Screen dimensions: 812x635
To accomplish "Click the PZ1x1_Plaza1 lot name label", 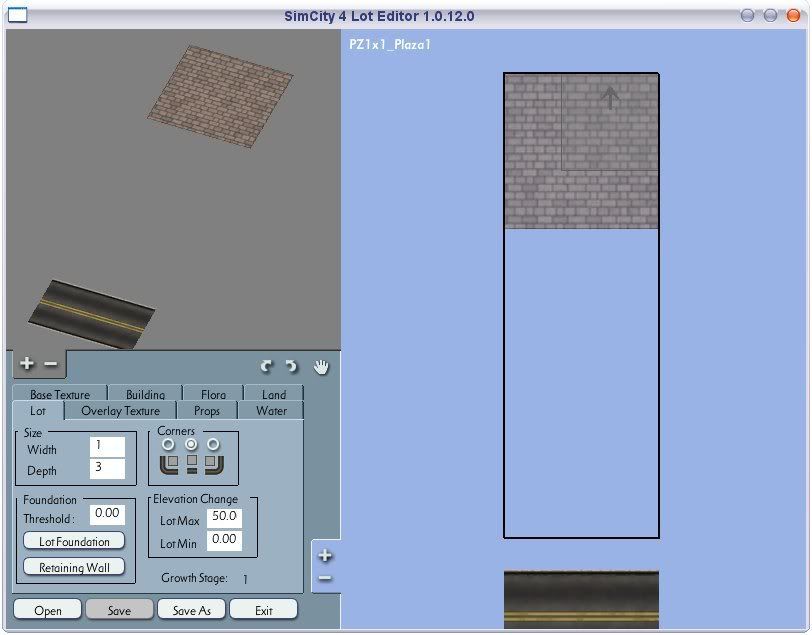I will pyautogui.click(x=389, y=45).
